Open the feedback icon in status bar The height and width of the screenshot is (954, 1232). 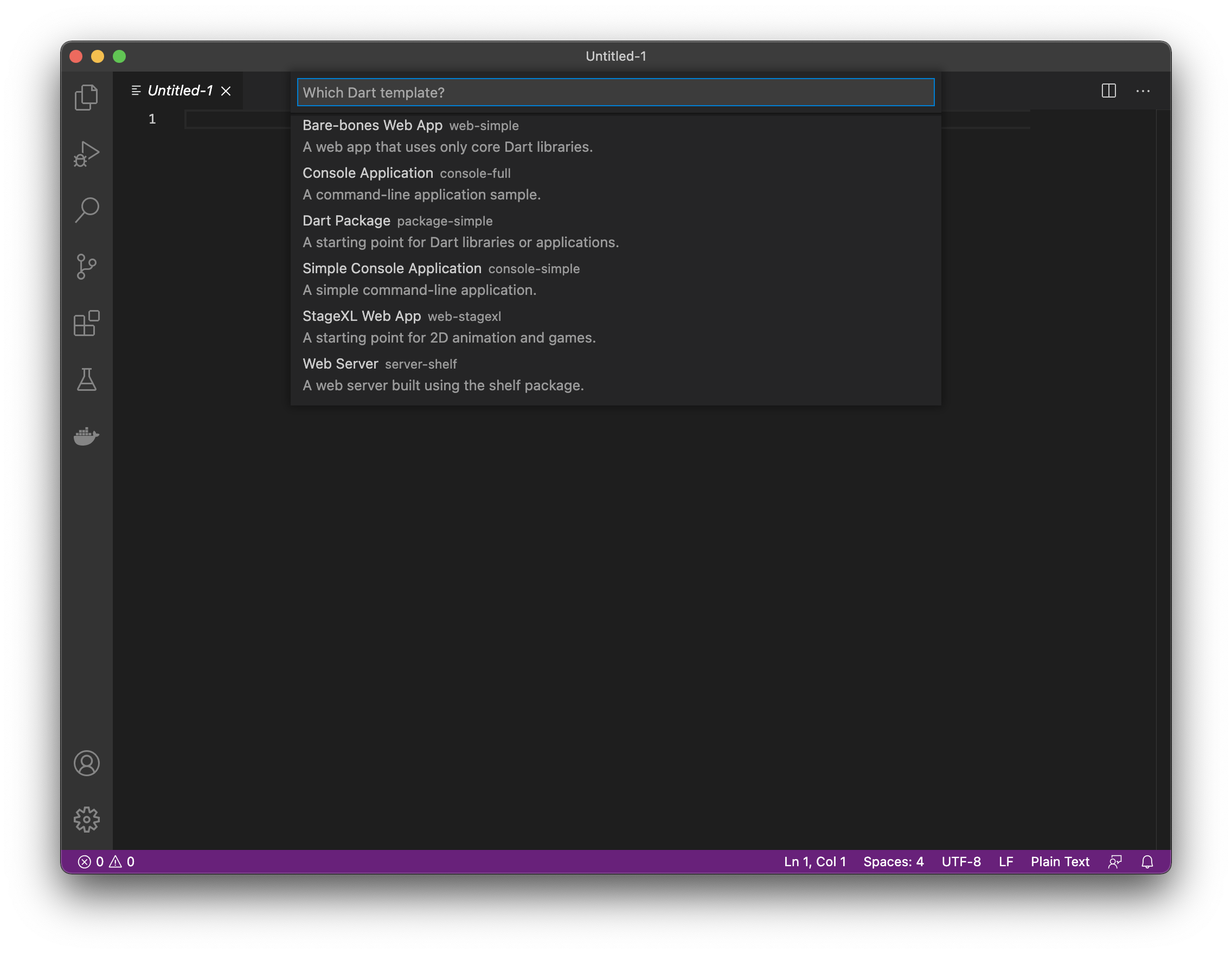[1115, 861]
